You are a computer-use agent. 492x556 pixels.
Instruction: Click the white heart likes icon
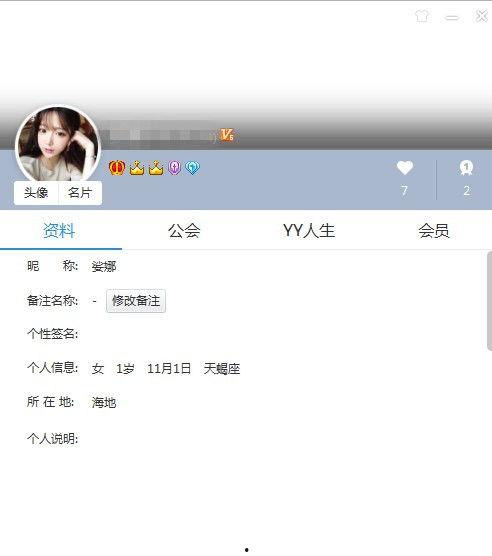point(405,167)
